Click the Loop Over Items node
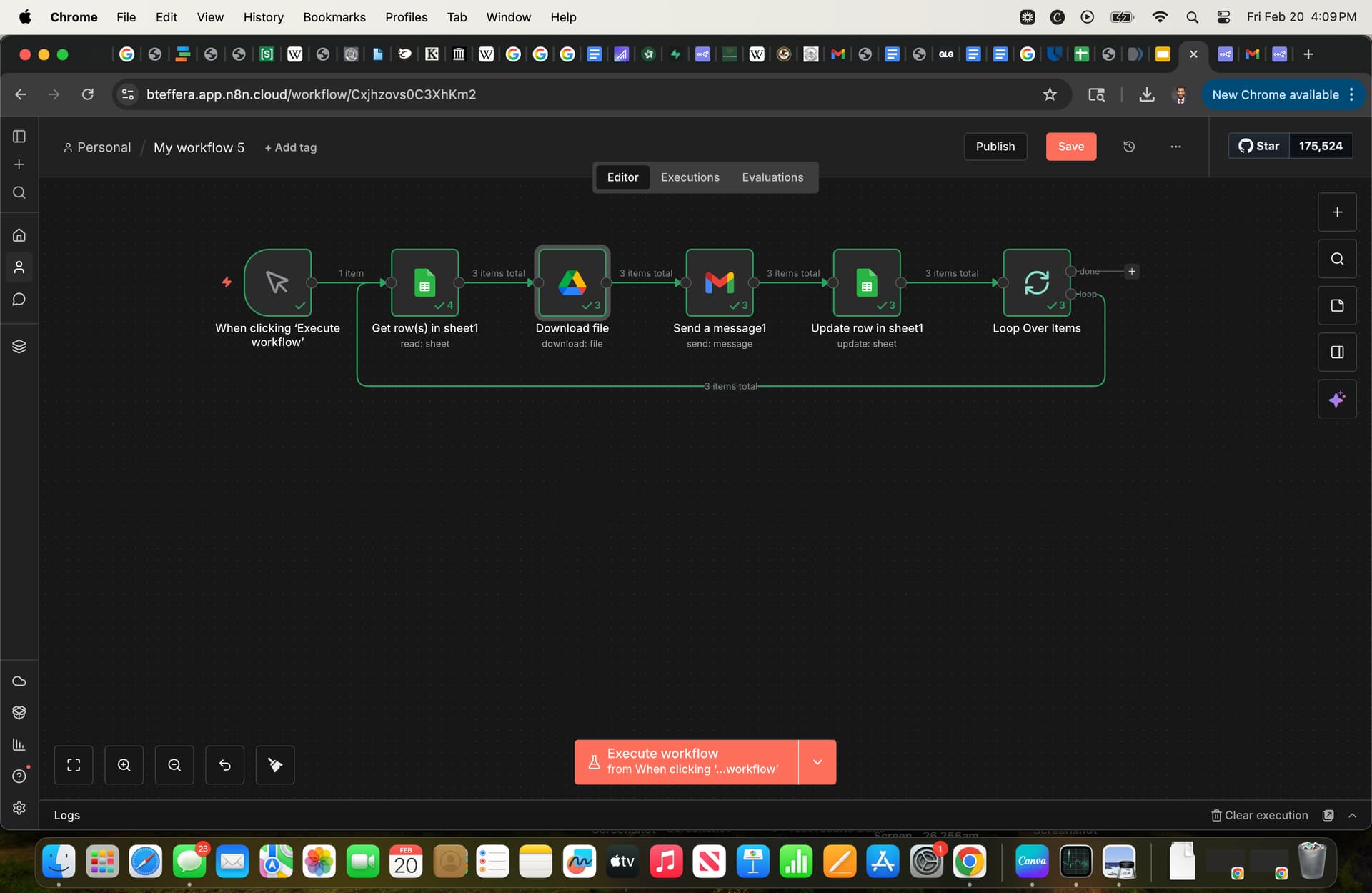Screen dimensions: 1372x893 [x=1036, y=282]
